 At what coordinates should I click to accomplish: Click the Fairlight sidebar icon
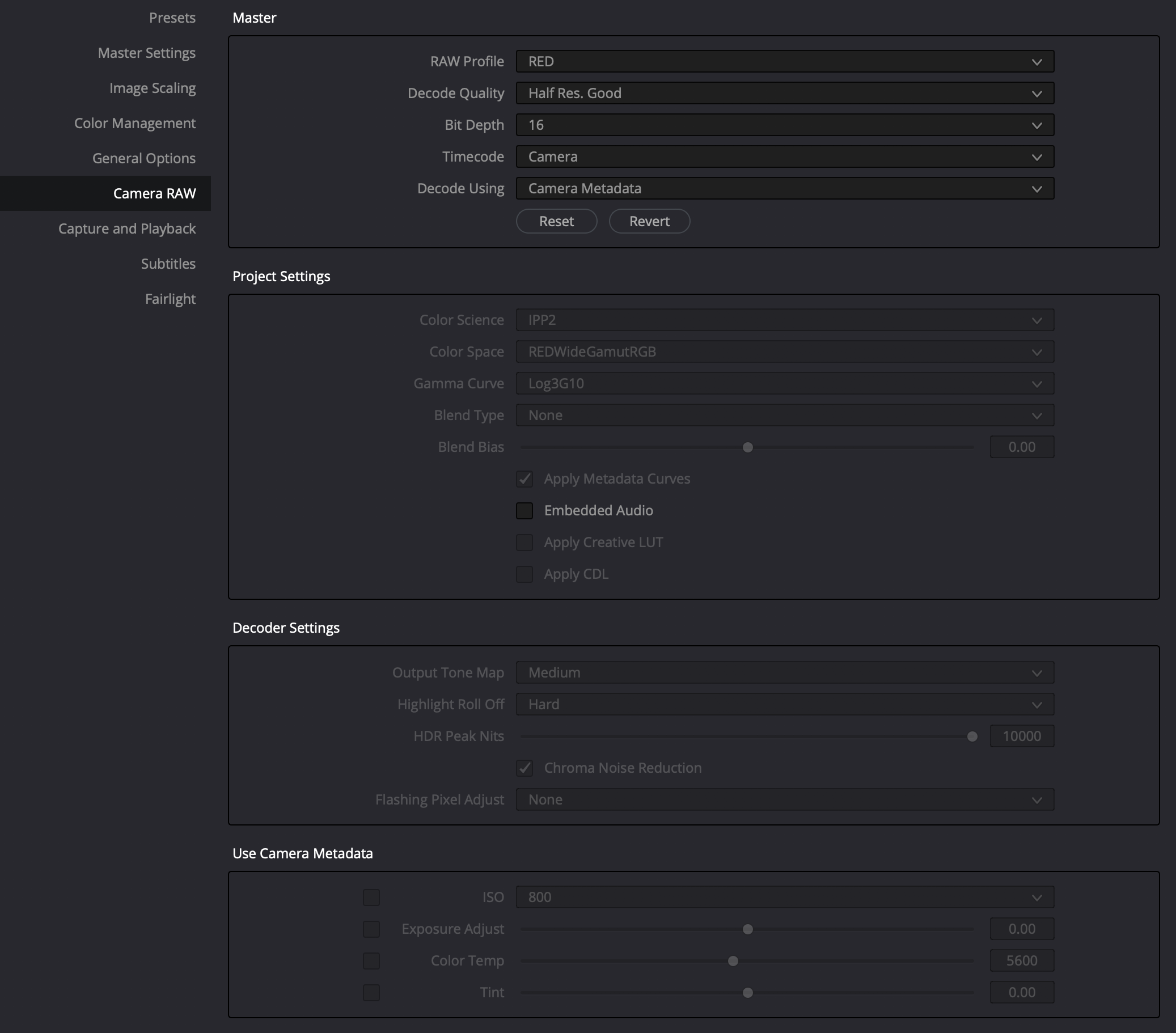point(170,298)
